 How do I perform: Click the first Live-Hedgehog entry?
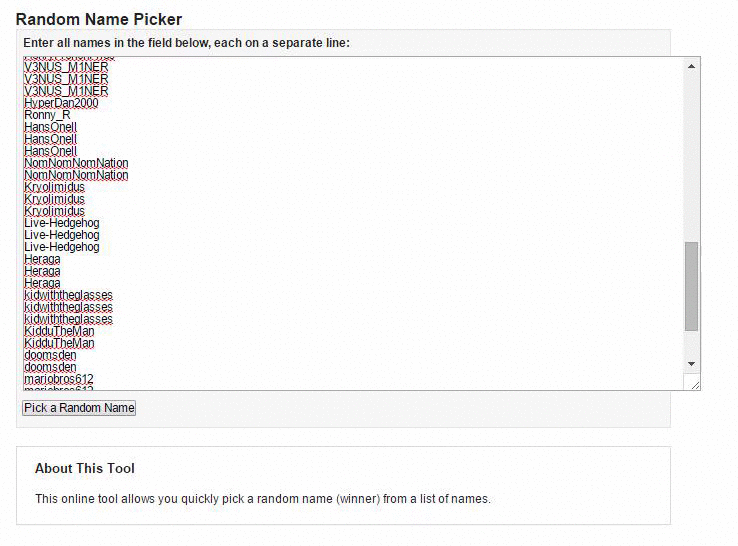click(62, 223)
